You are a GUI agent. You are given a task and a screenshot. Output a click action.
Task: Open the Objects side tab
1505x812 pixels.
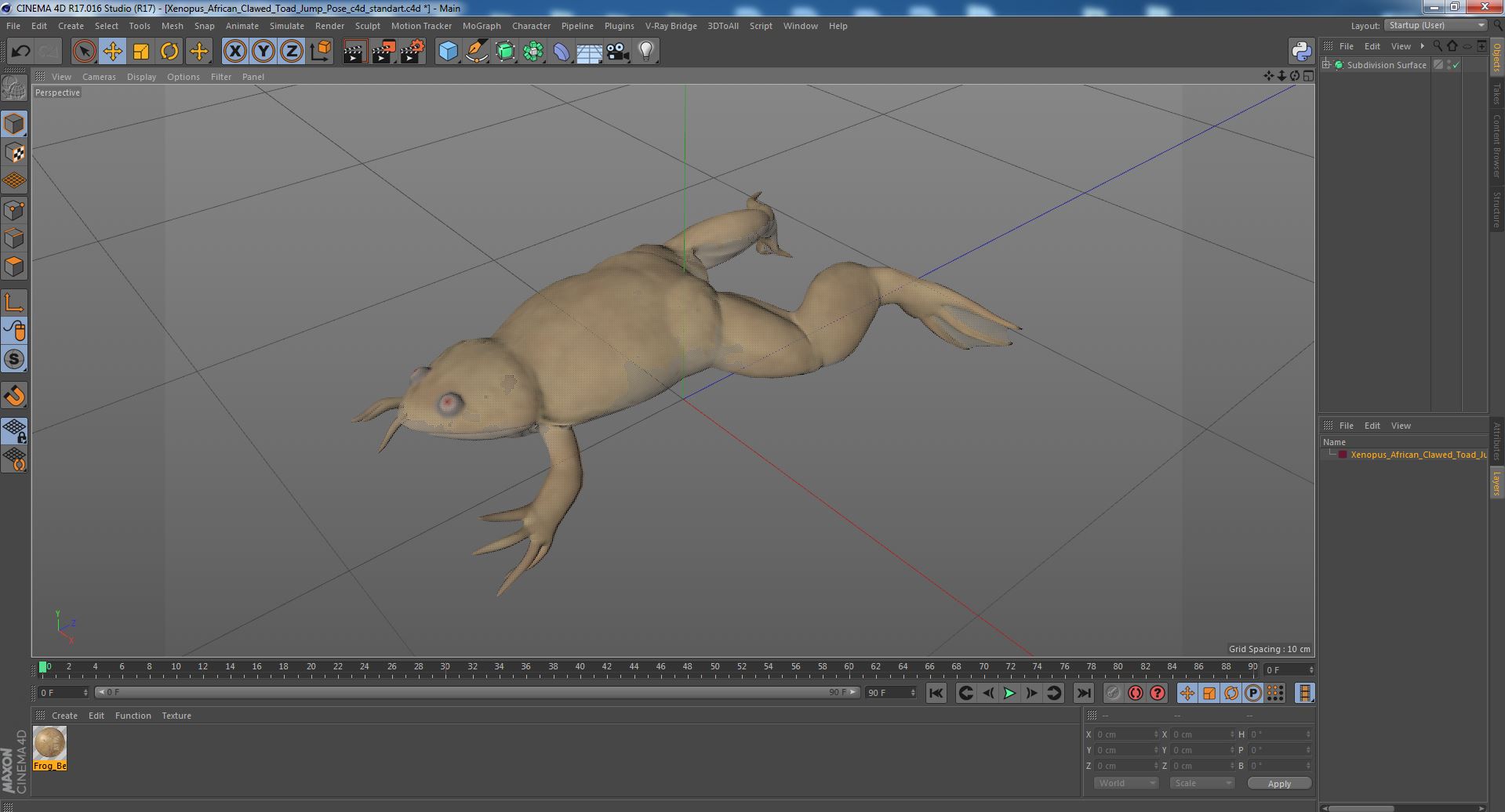click(x=1497, y=58)
